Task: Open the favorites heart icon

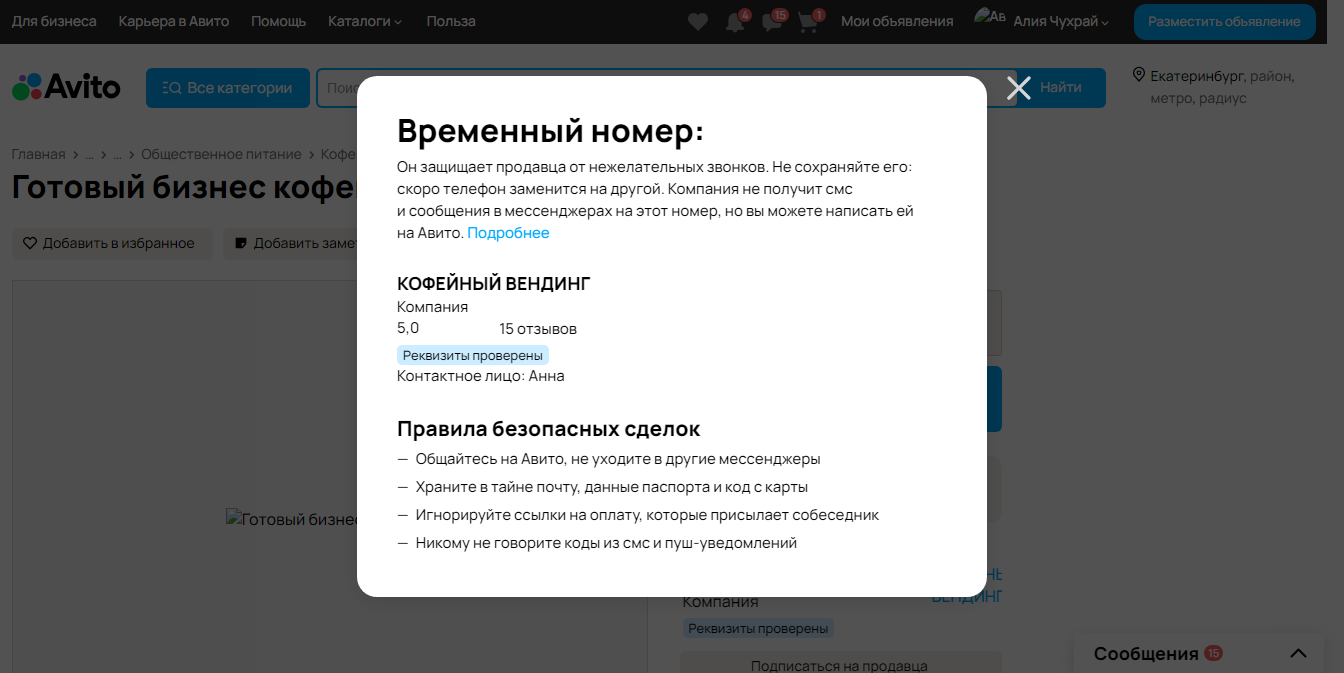Action: pyautogui.click(x=698, y=21)
